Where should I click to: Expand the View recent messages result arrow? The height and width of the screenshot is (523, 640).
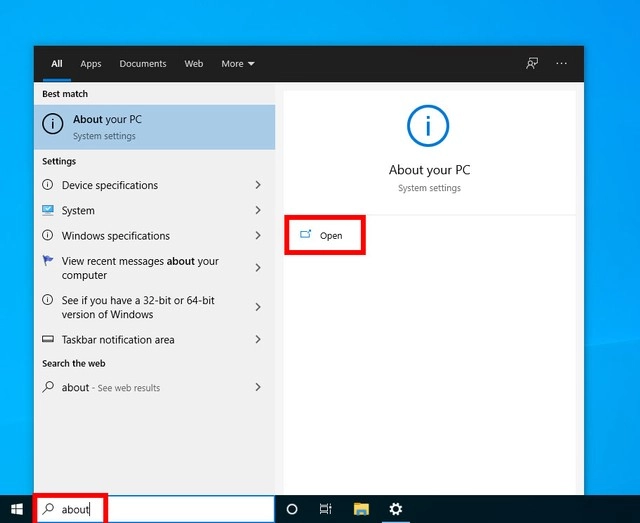click(x=258, y=268)
